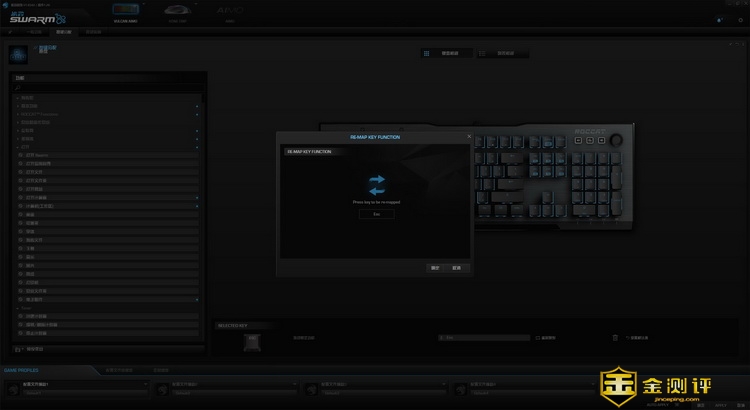Close the Re-Map Key Function dialog
Screen dimensions: 750x410
click(468, 135)
